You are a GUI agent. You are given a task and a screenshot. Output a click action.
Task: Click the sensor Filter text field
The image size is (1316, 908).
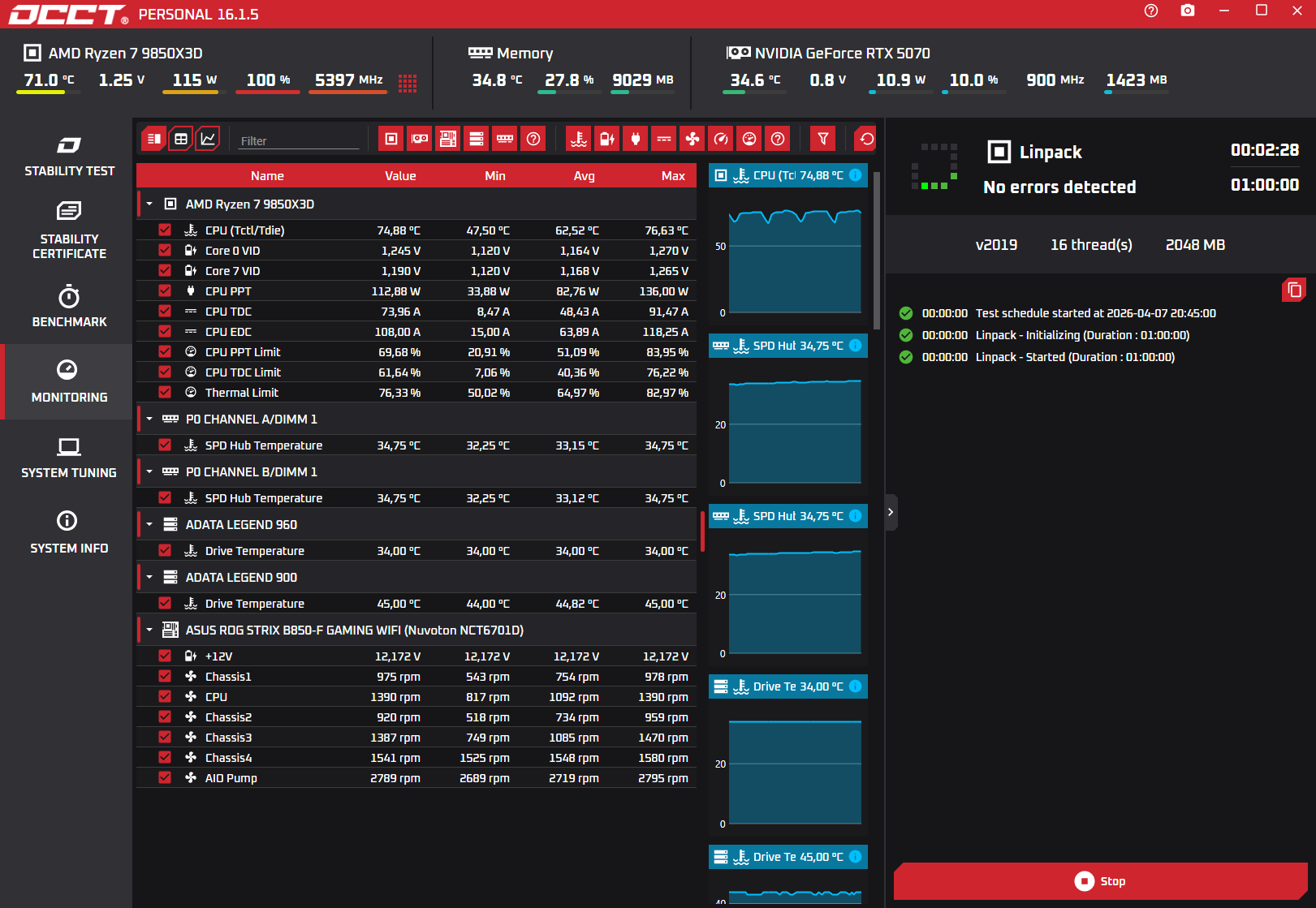(x=299, y=140)
